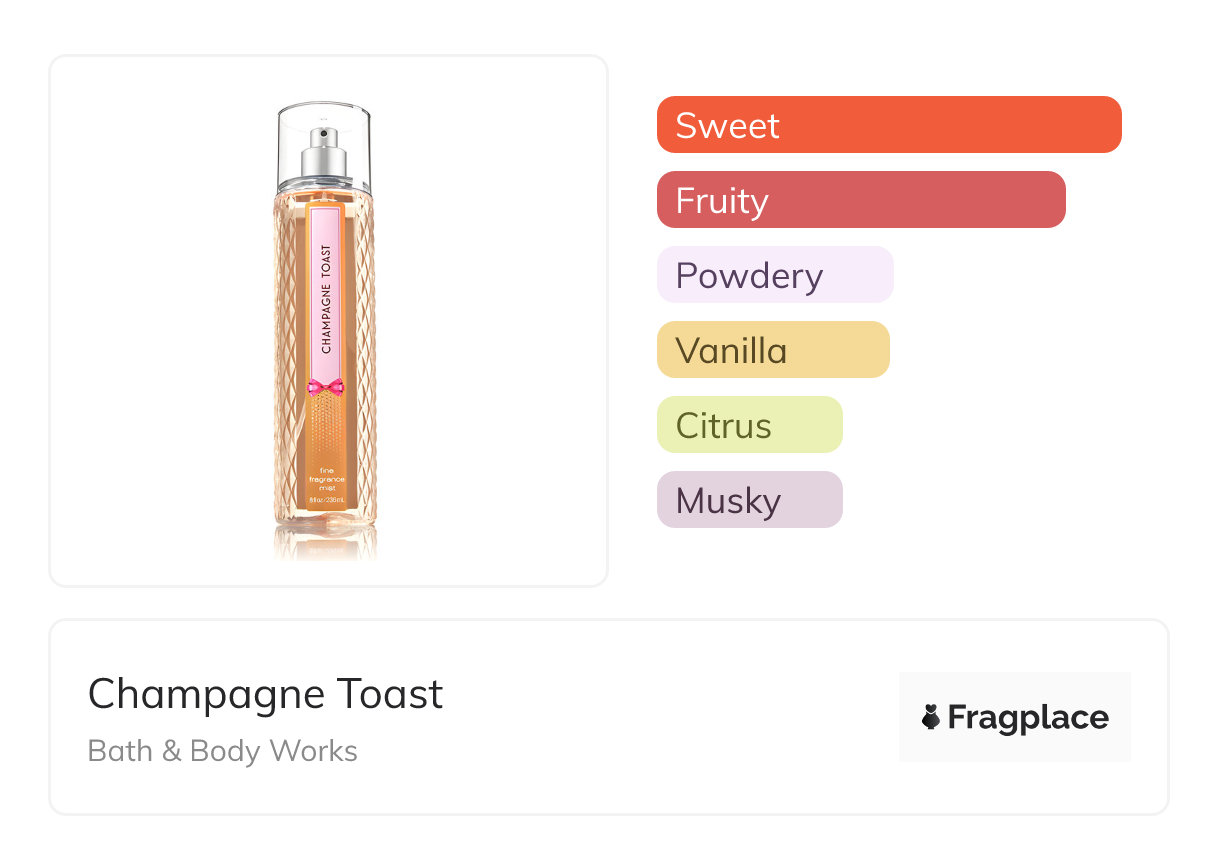Click the pink bow on the bottle

click(326, 387)
